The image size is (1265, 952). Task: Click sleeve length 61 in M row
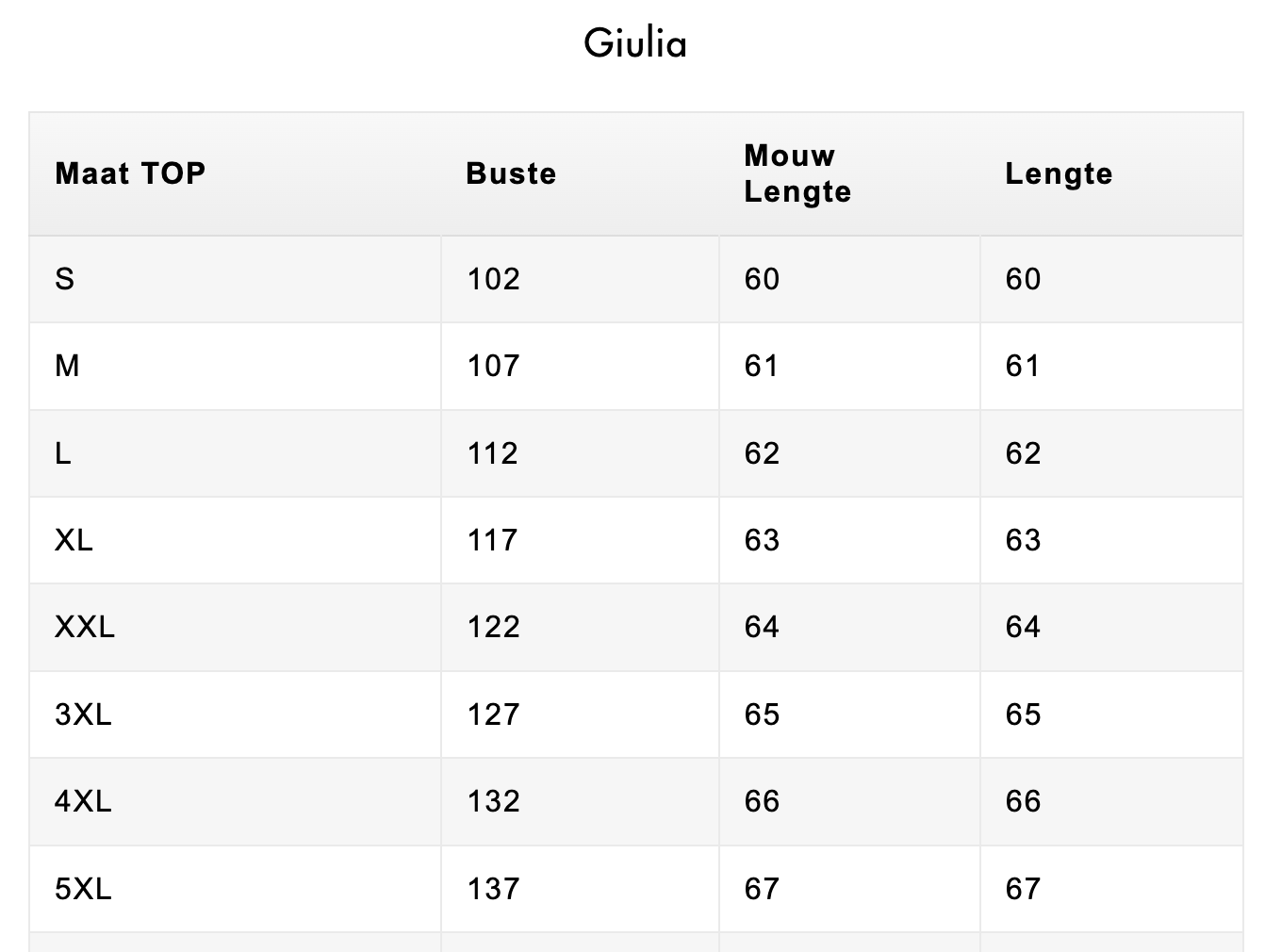pyautogui.click(x=762, y=366)
